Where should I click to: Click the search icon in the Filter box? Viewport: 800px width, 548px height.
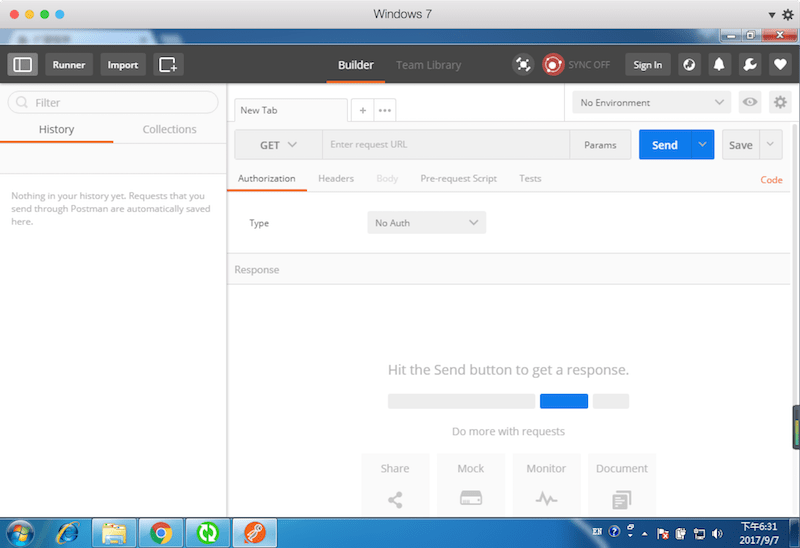pos(22,103)
